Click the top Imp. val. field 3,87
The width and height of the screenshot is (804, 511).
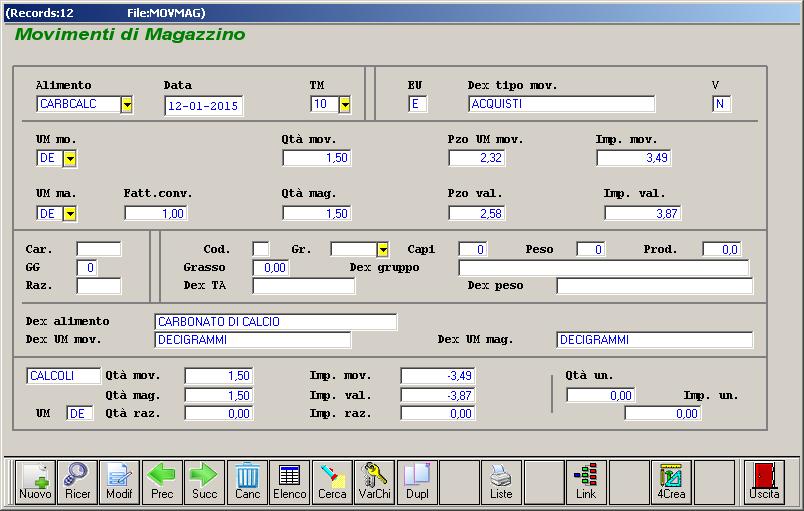[x=642, y=213]
